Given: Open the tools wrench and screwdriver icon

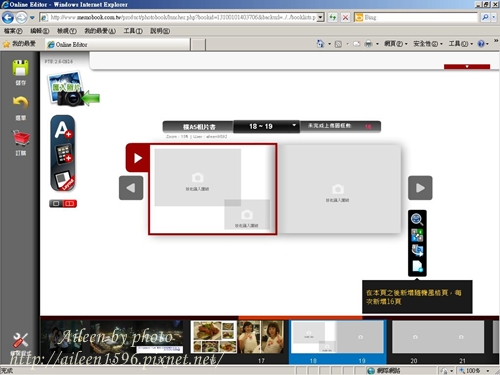Looking at the screenshot, I should (20, 340).
